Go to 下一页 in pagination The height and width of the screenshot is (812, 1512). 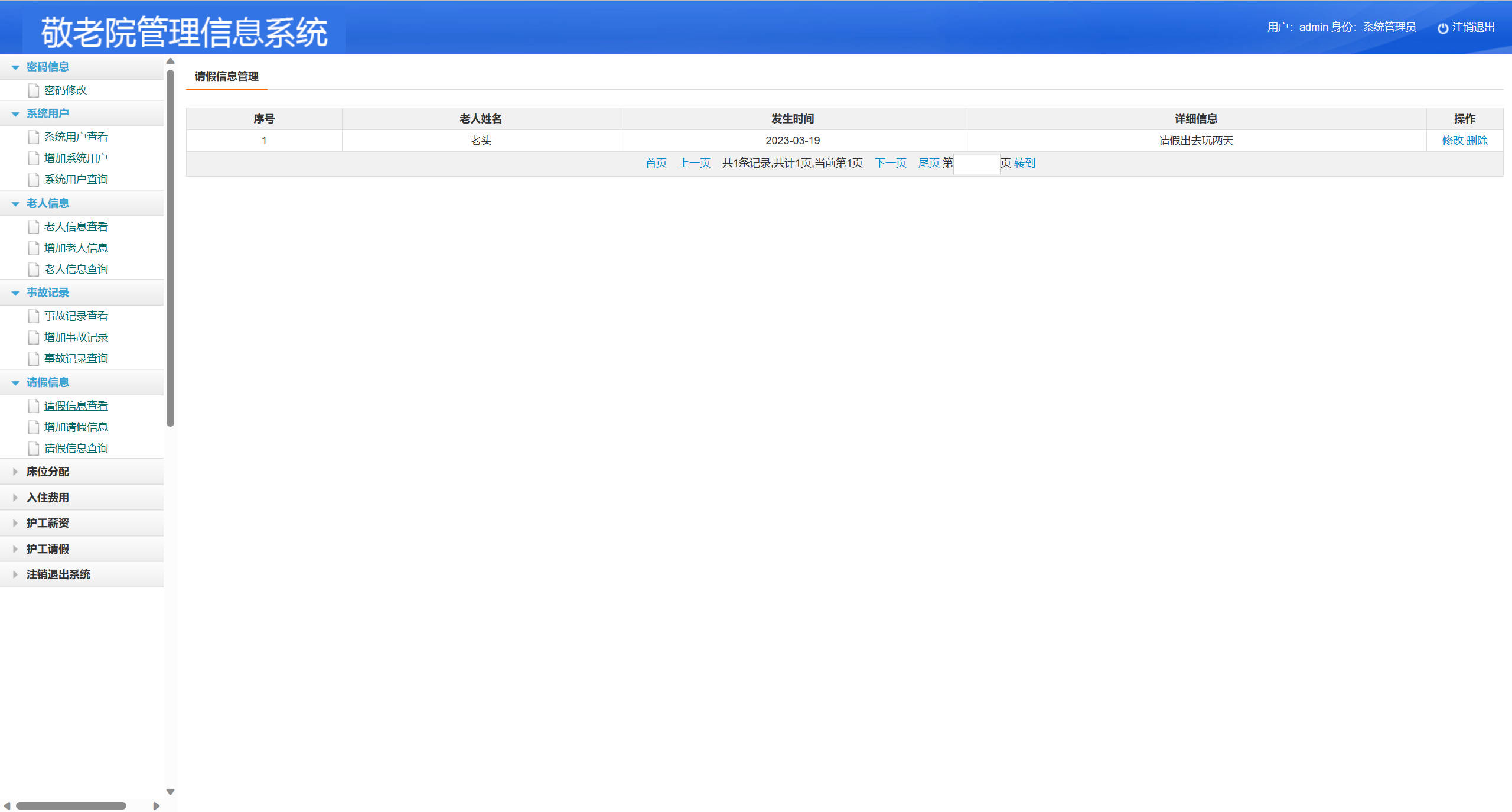(x=890, y=163)
